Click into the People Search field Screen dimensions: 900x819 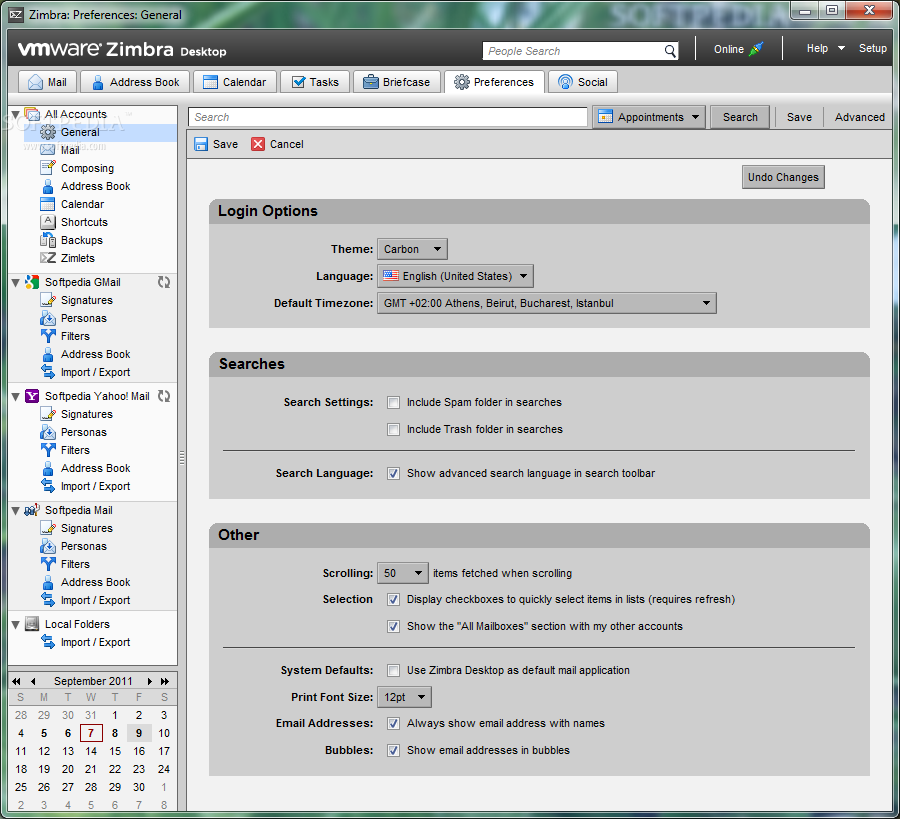(573, 51)
